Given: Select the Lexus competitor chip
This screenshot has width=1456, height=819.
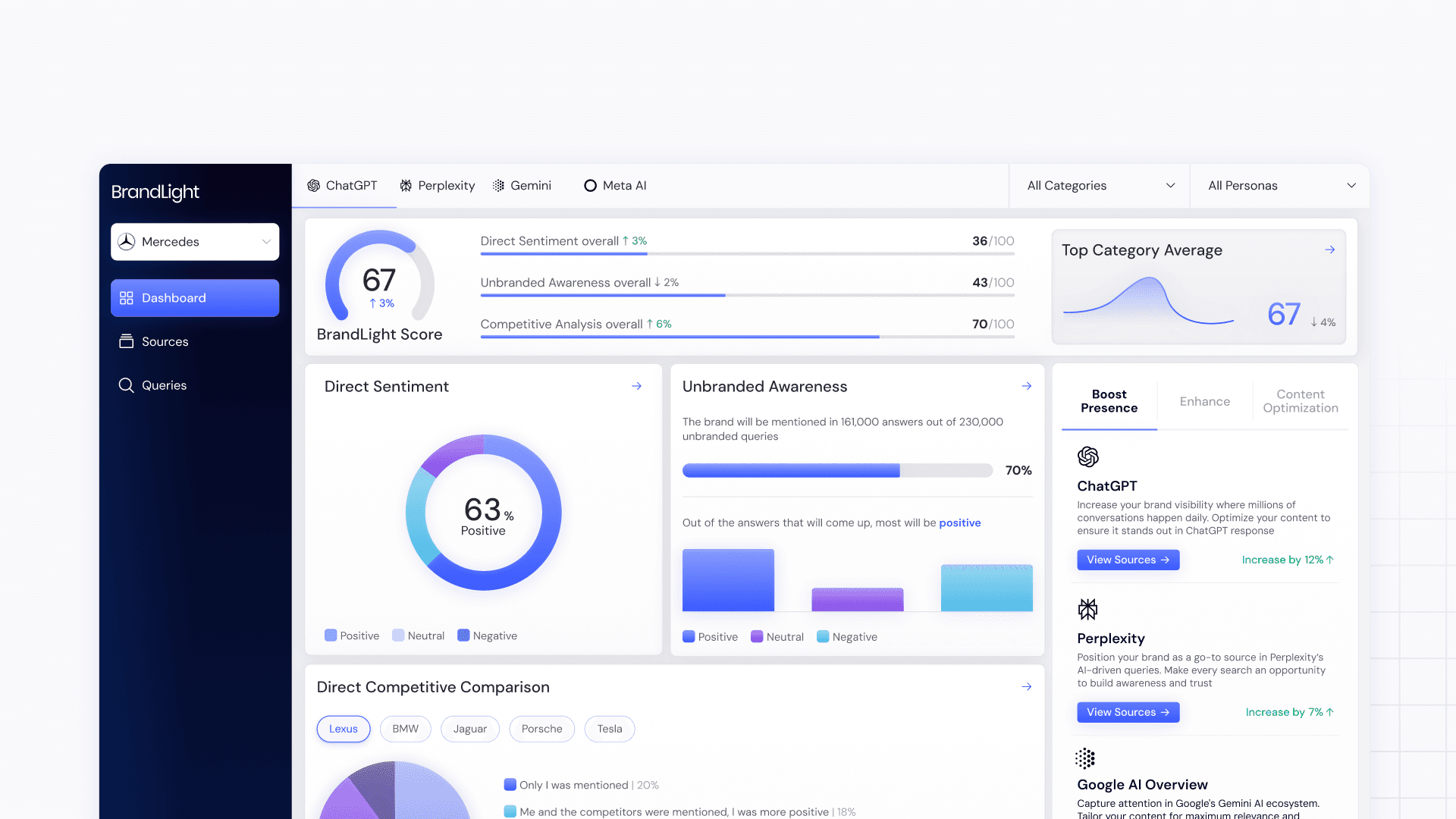Looking at the screenshot, I should tap(343, 729).
